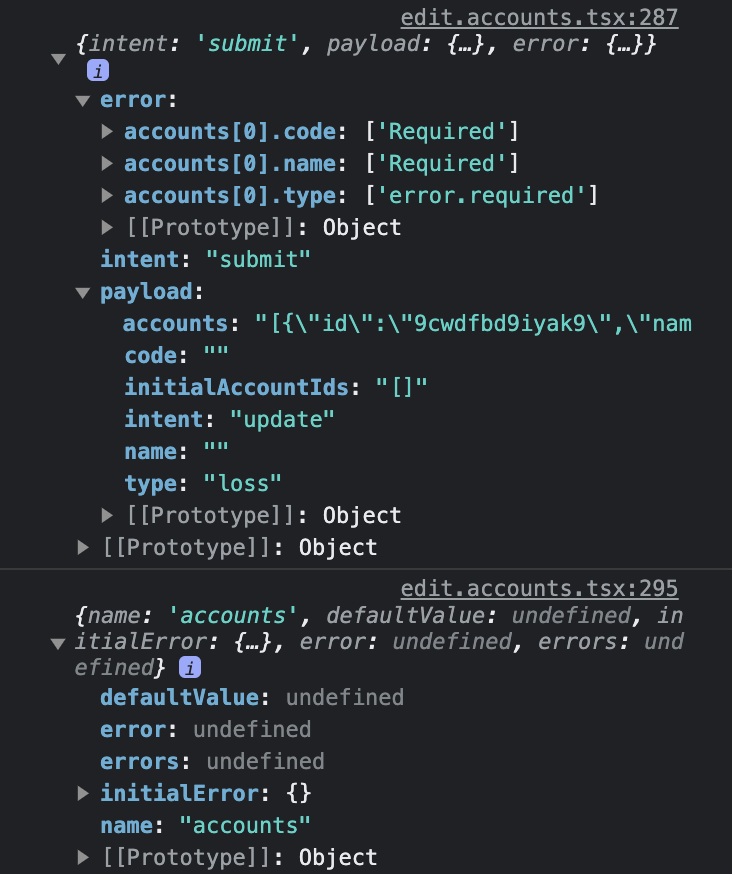732x874 pixels.
Task: Expand the initialError object
Action: pos(85,793)
